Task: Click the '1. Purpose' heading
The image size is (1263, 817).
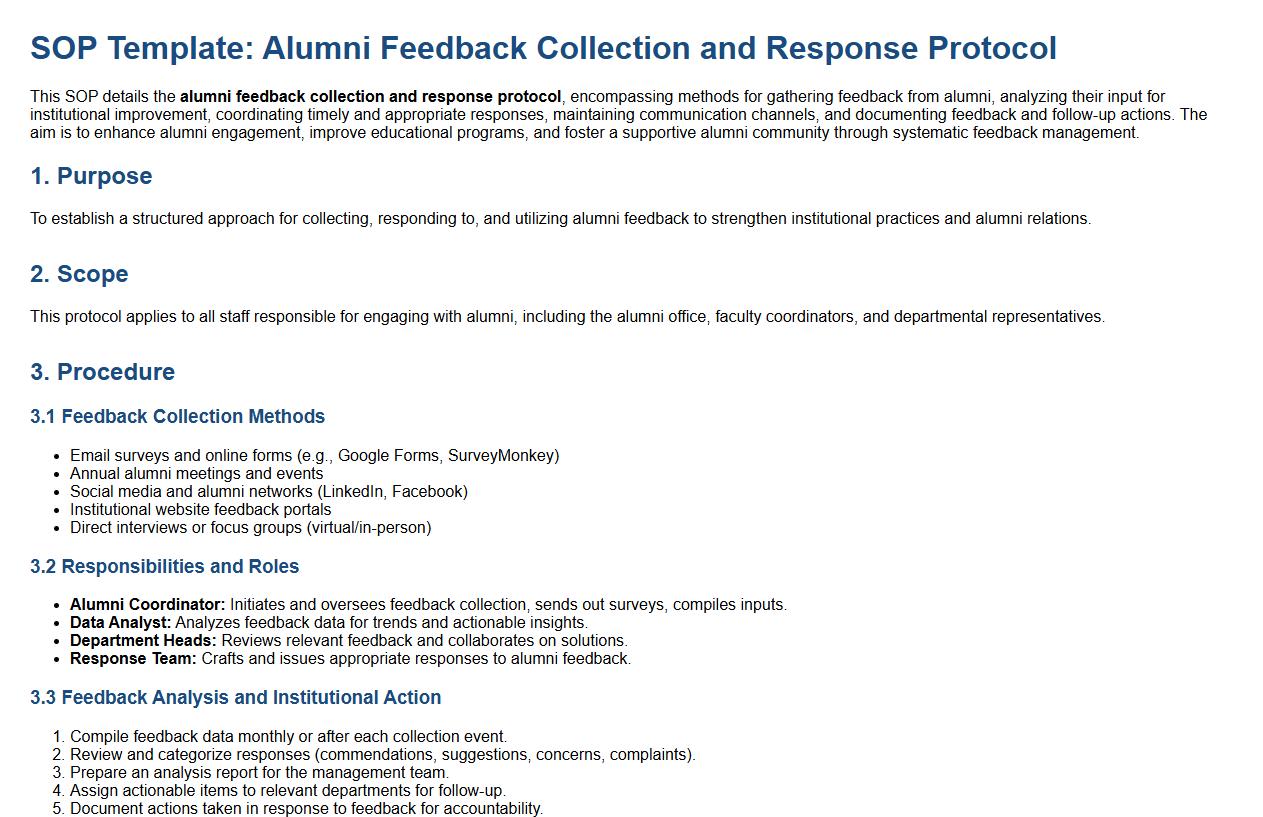Action: point(91,176)
